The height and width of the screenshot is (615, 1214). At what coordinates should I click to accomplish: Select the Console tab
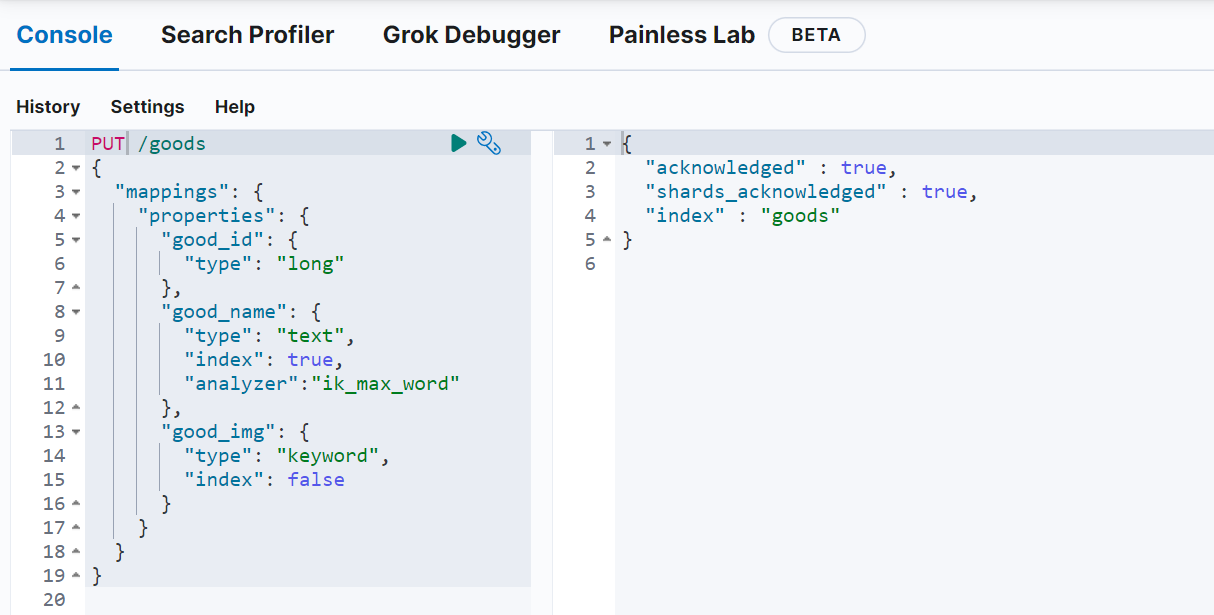tap(64, 35)
